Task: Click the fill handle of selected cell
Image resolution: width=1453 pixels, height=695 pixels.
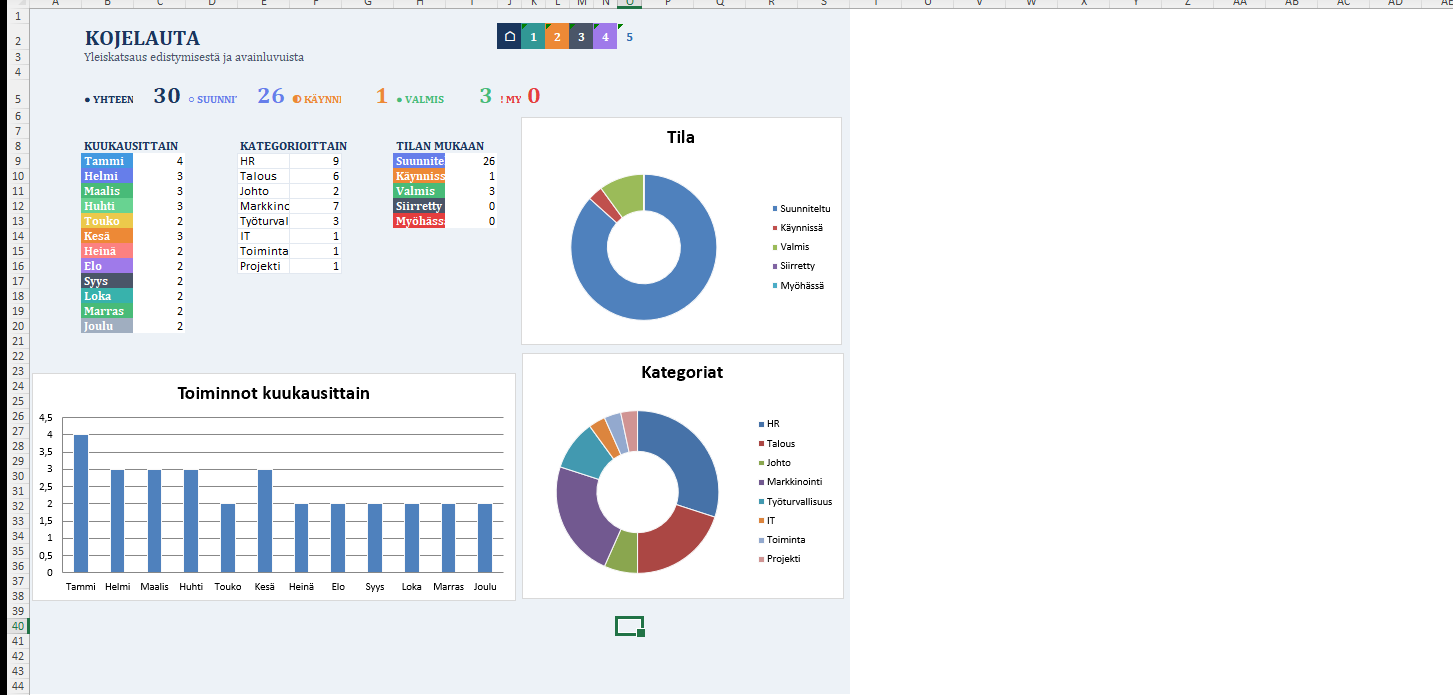Action: tap(641, 633)
